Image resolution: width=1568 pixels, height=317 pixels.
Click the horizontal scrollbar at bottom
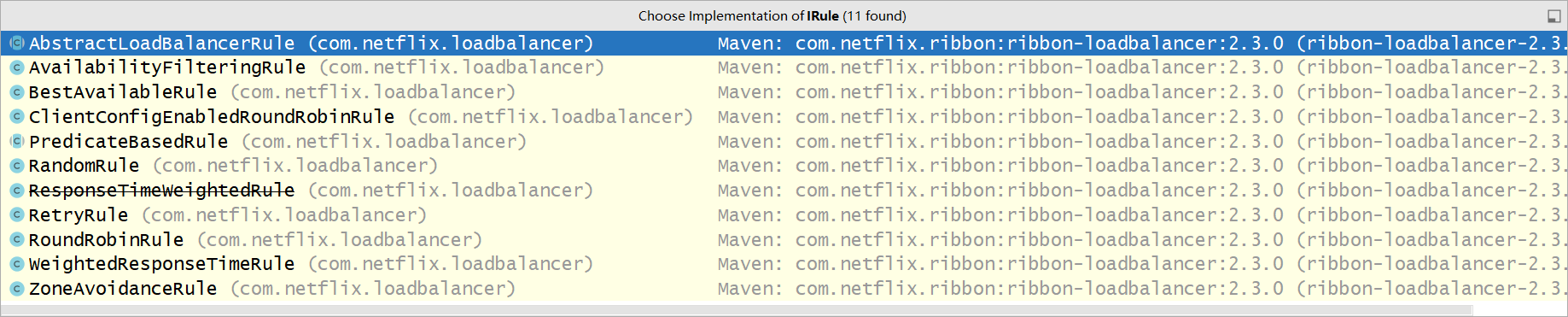pyautogui.click(x=784, y=309)
